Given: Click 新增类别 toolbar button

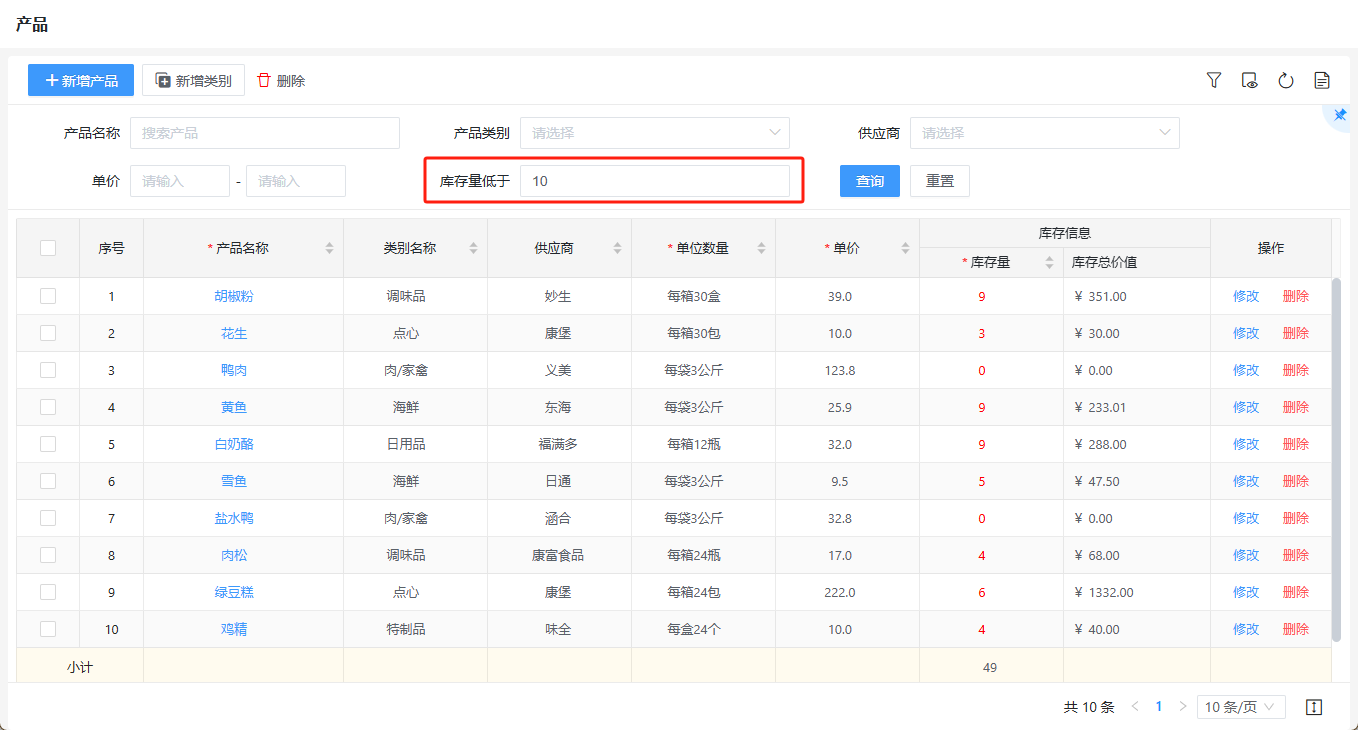Looking at the screenshot, I should pos(193,81).
